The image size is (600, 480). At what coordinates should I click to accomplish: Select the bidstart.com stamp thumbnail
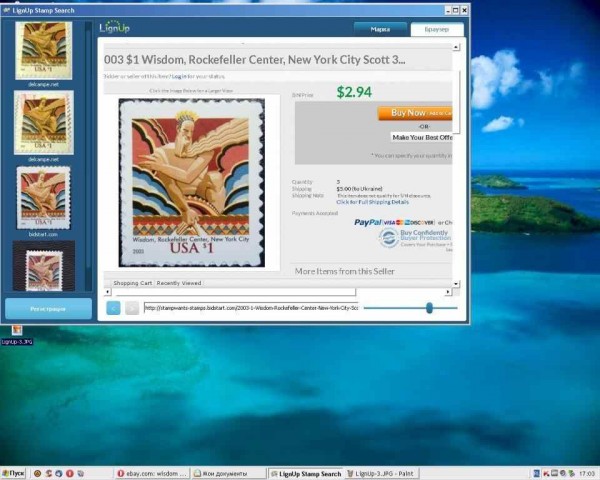click(x=43, y=198)
